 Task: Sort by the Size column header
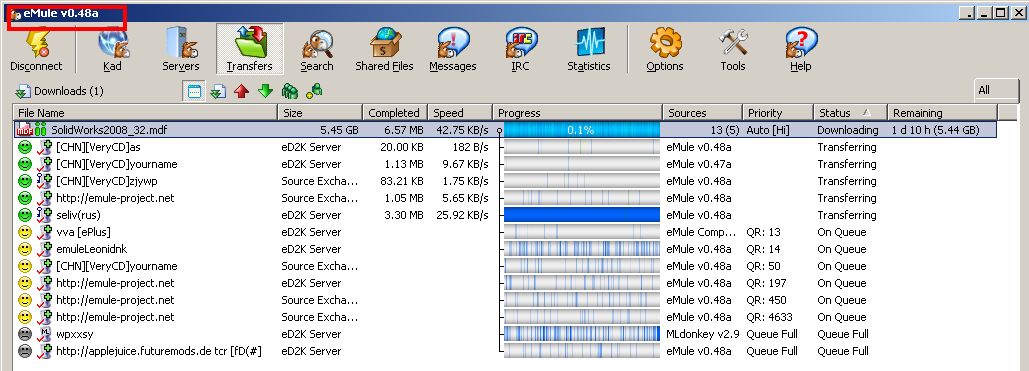coord(320,113)
